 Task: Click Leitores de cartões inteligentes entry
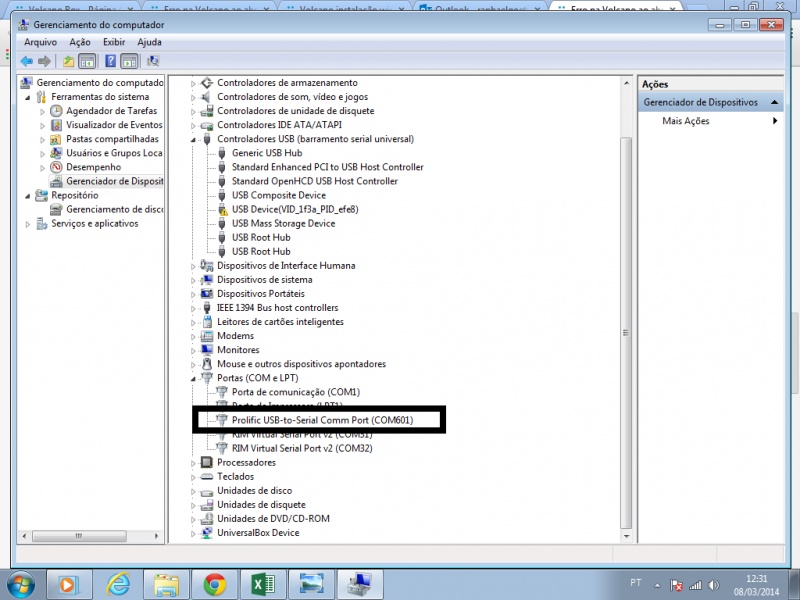[x=281, y=322]
